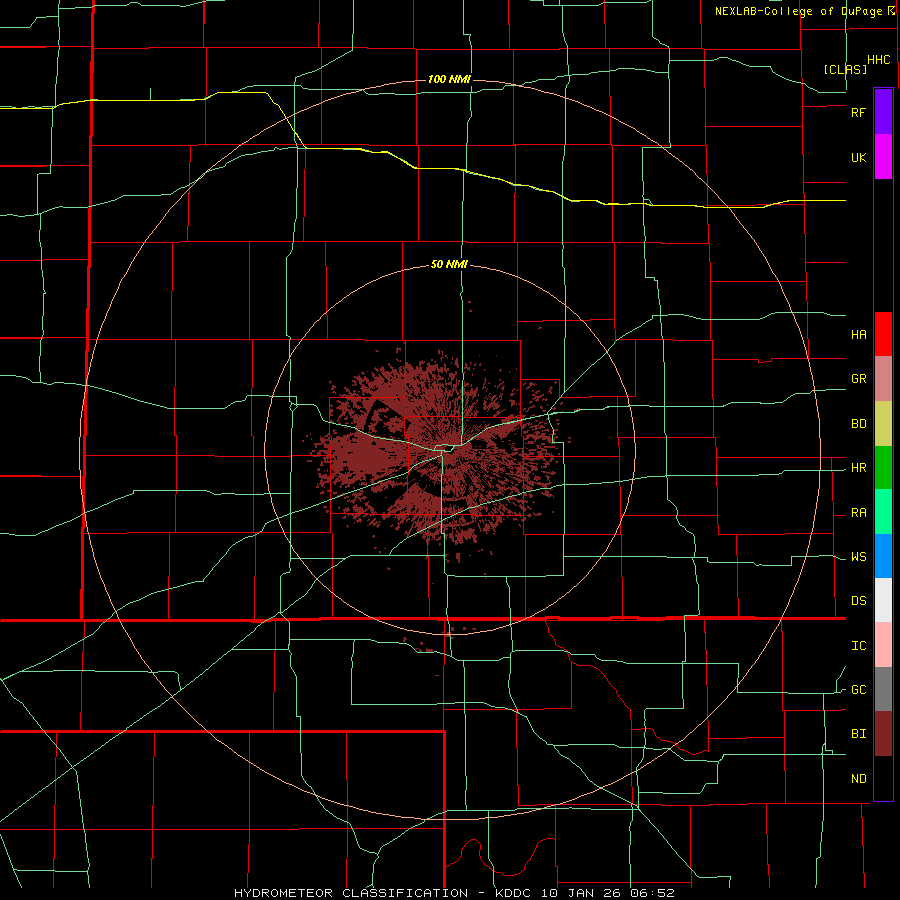900x900 pixels.
Task: Click the RF legend label
Action: coord(859,112)
